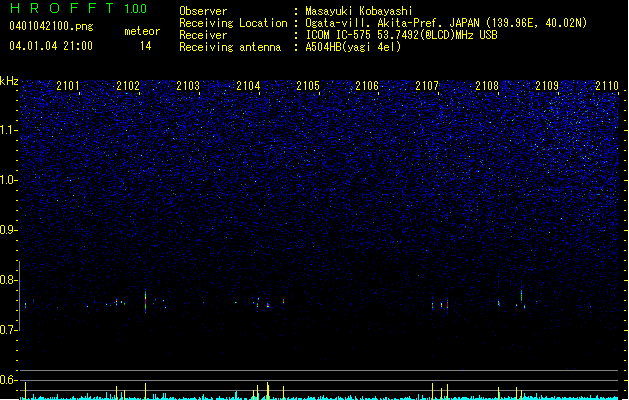The width and height of the screenshot is (629, 400).
Task: Click the 2107 time marker
Action: [427, 86]
